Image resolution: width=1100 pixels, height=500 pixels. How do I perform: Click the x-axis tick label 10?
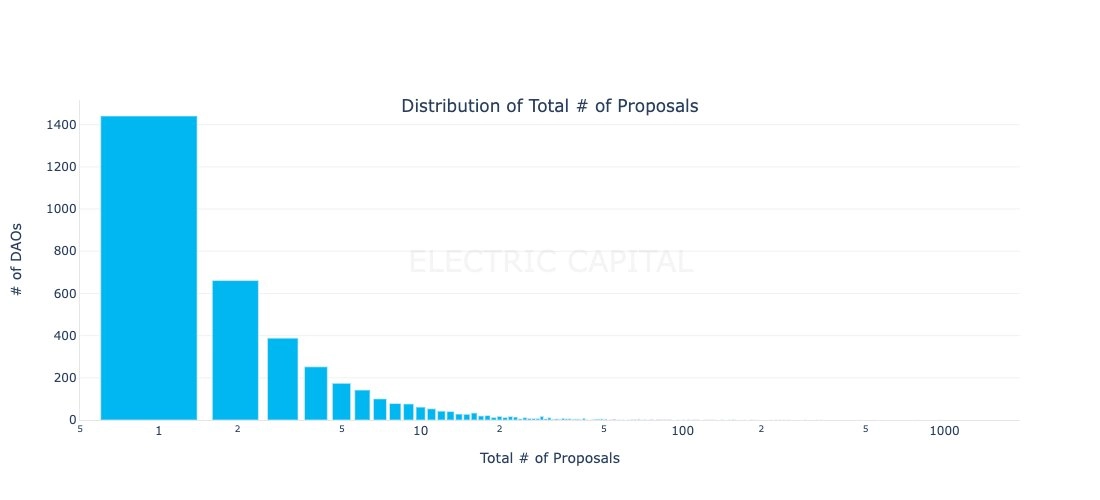[420, 431]
